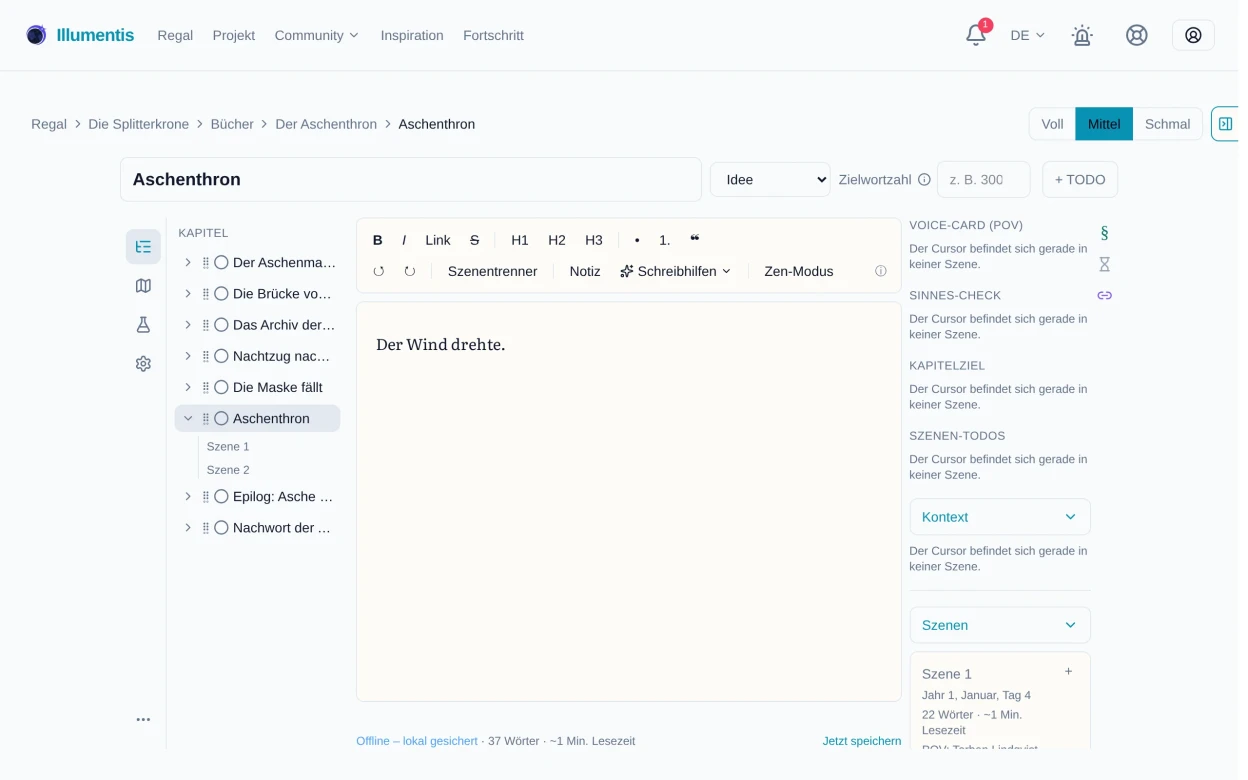Toggle status circle of Epilog: Asche chapter

tap(221, 496)
